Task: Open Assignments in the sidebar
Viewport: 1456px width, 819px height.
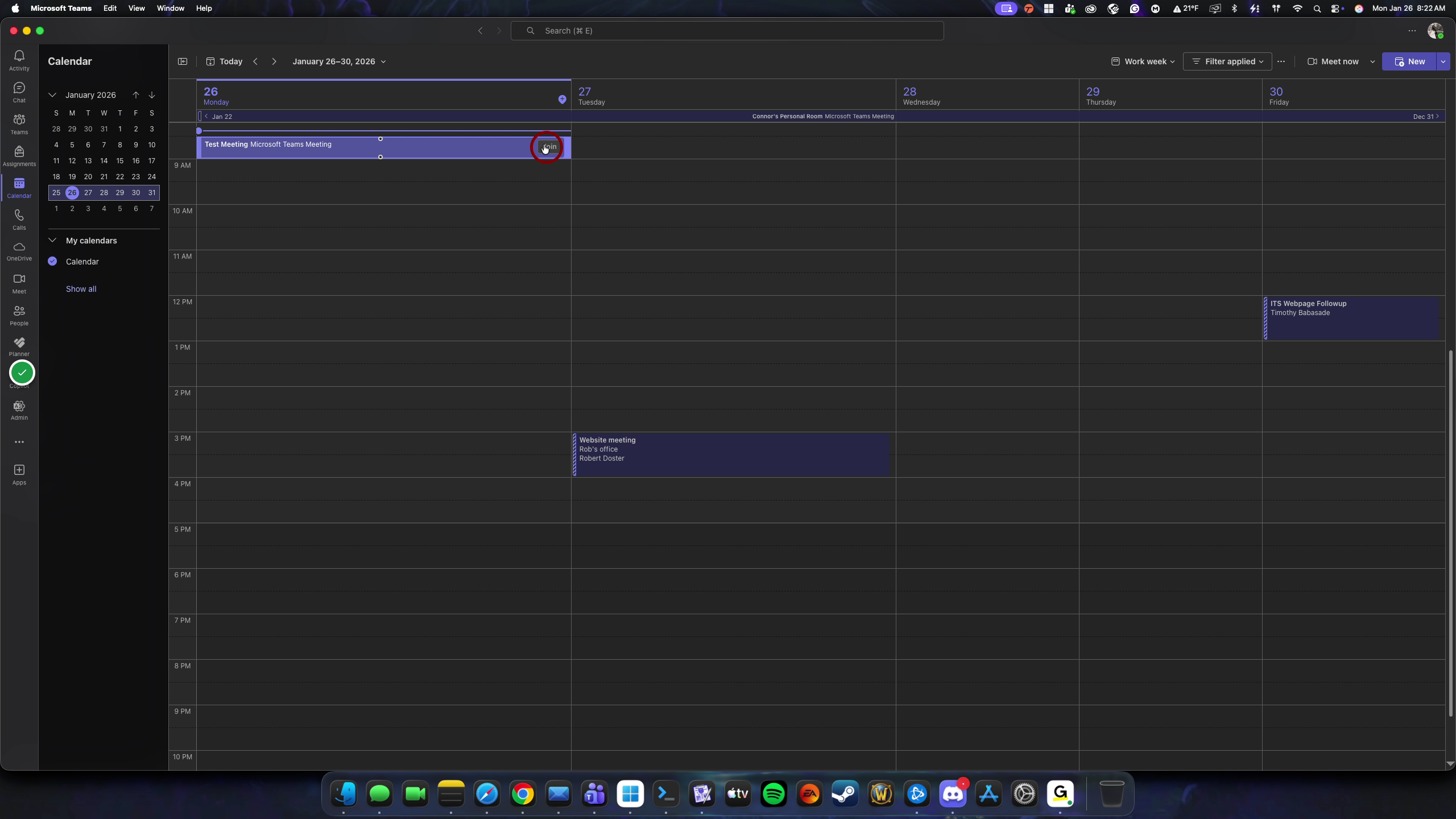Action: 19,156
